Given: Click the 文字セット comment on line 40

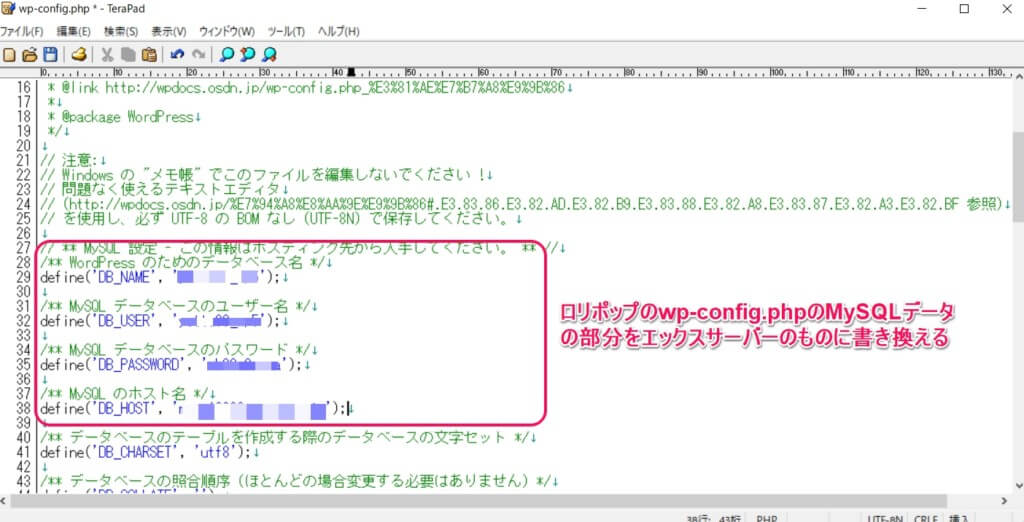Looking at the screenshot, I should pyautogui.click(x=288, y=436).
